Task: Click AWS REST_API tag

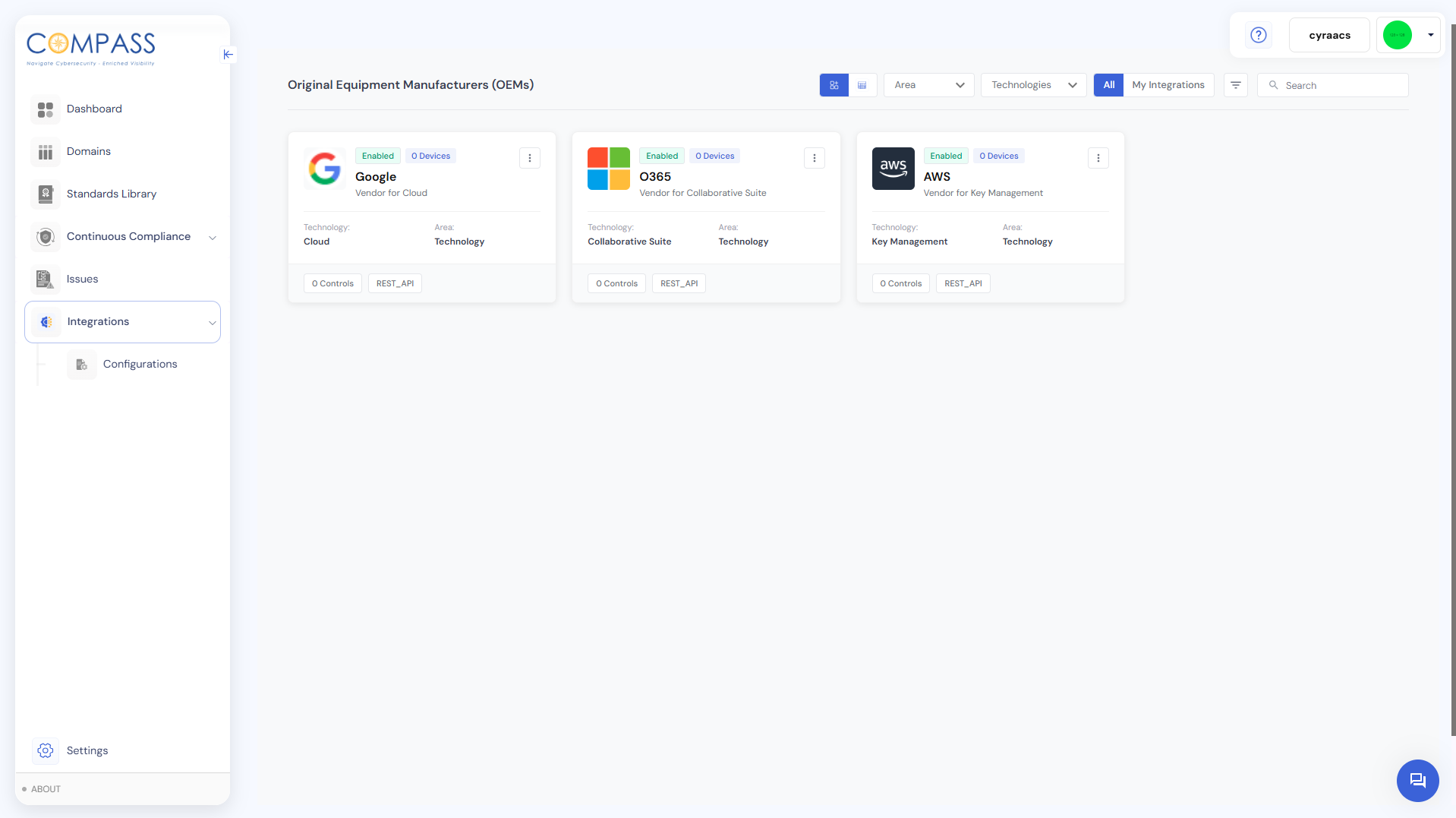Action: [x=963, y=283]
